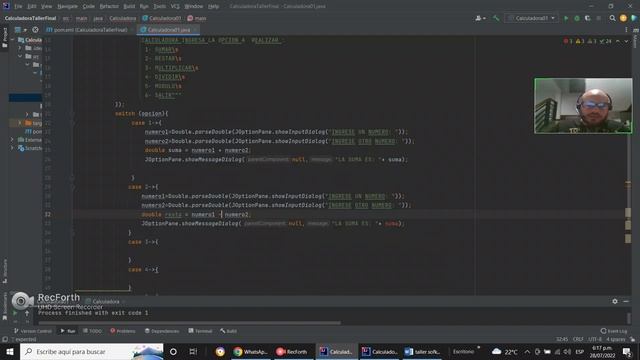Click the up arrow in Run panel

point(27,313)
